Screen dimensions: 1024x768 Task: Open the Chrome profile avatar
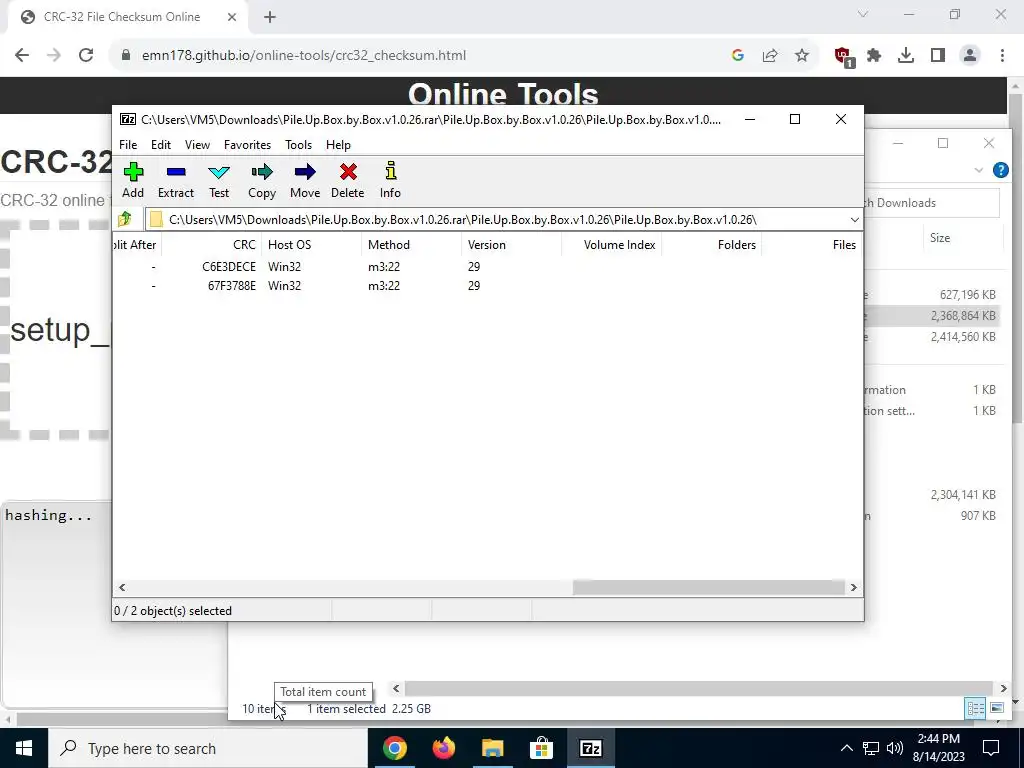click(x=970, y=56)
